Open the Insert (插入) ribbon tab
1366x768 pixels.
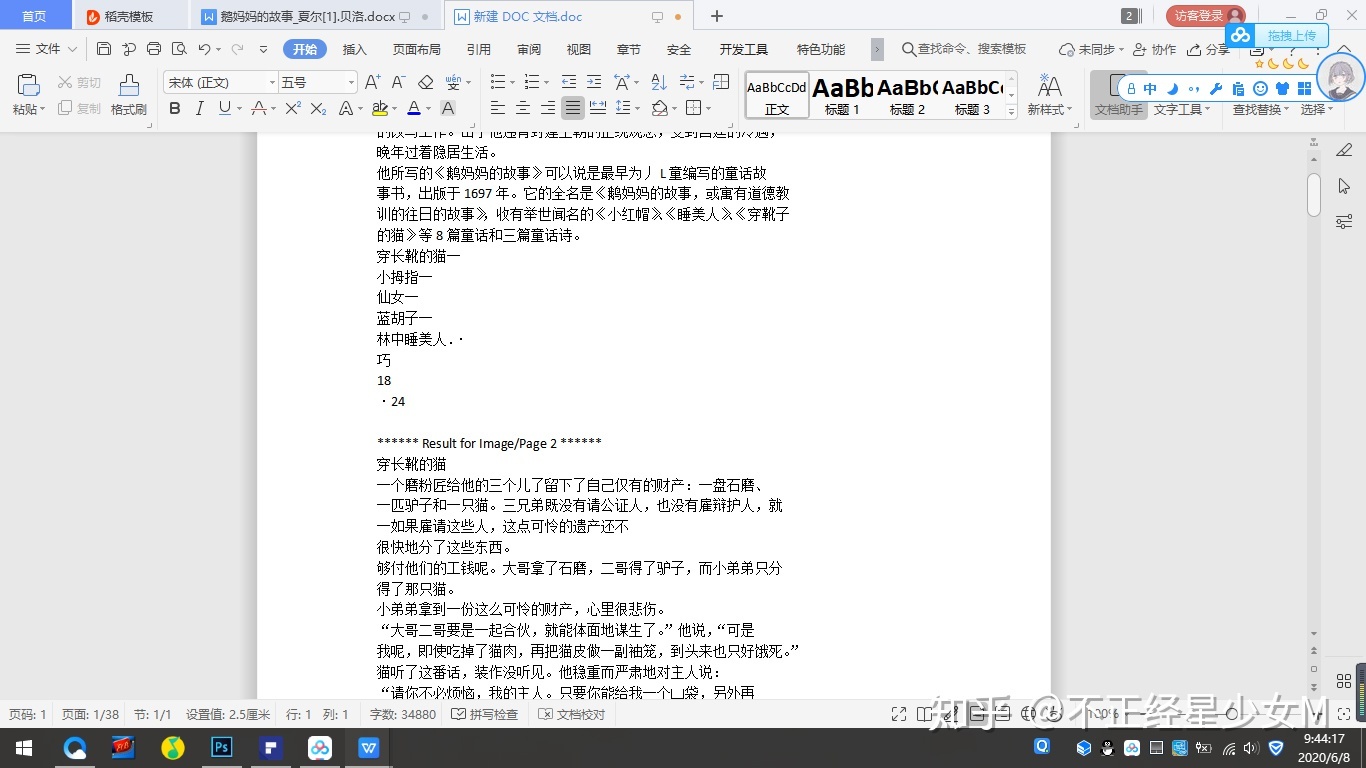pyautogui.click(x=355, y=49)
